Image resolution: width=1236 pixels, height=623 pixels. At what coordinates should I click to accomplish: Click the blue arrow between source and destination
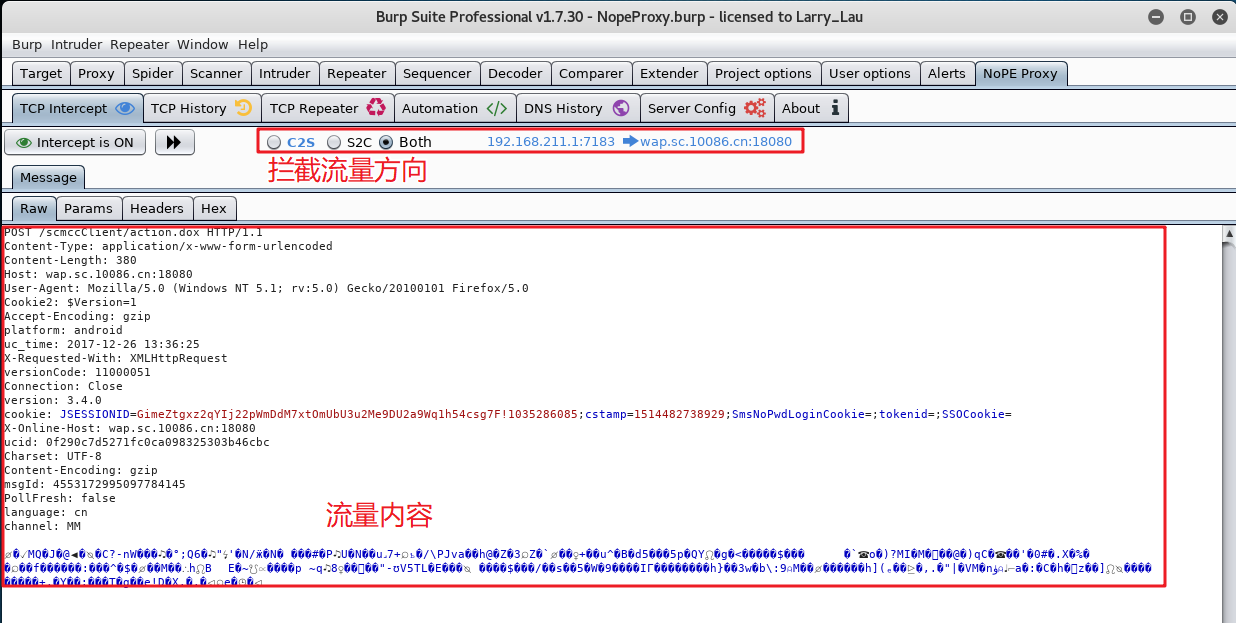pyautogui.click(x=629, y=141)
